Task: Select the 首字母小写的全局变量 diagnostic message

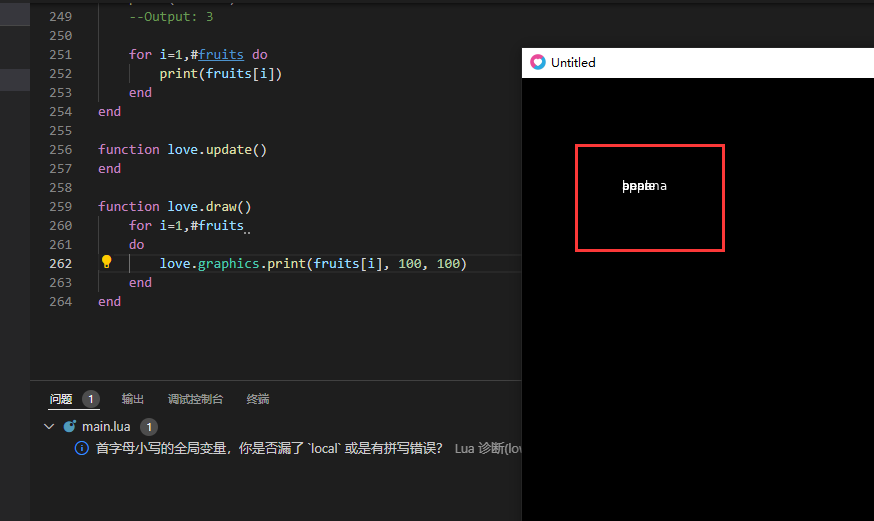Action: point(269,448)
